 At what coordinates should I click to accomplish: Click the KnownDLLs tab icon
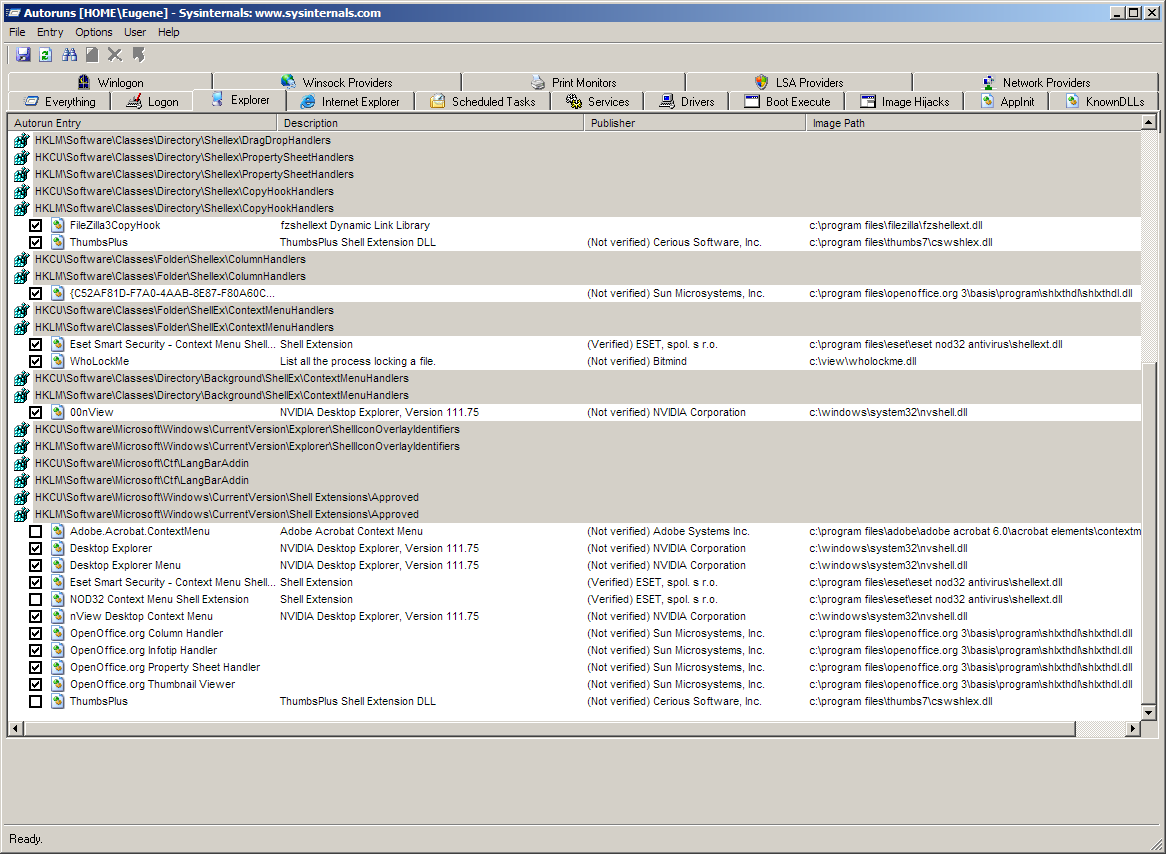(1072, 101)
